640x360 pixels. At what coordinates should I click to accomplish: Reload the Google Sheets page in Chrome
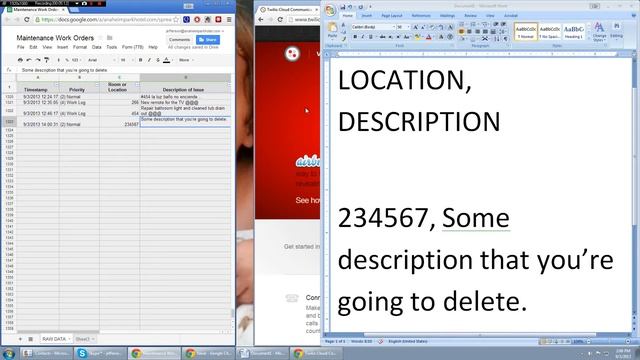coord(27,19)
